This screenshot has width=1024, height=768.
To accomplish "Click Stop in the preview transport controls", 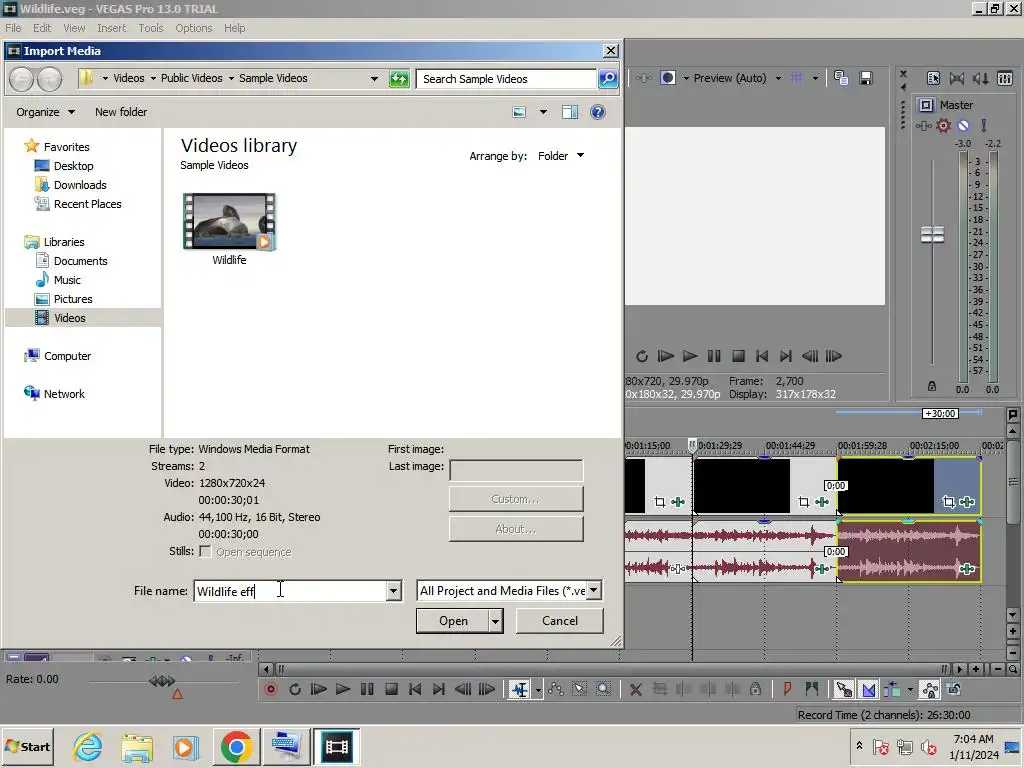I will (738, 356).
